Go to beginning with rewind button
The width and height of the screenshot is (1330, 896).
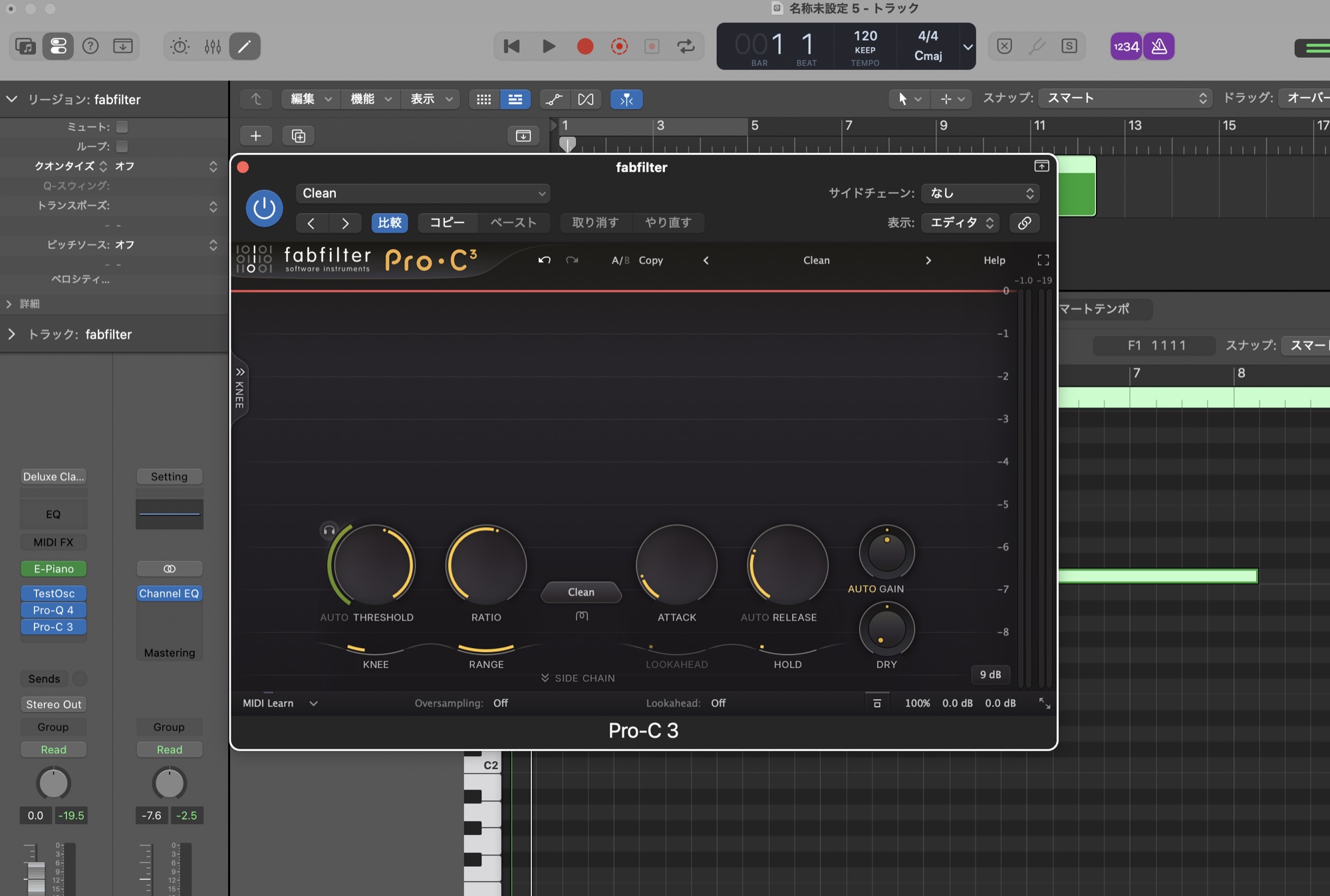pos(511,47)
